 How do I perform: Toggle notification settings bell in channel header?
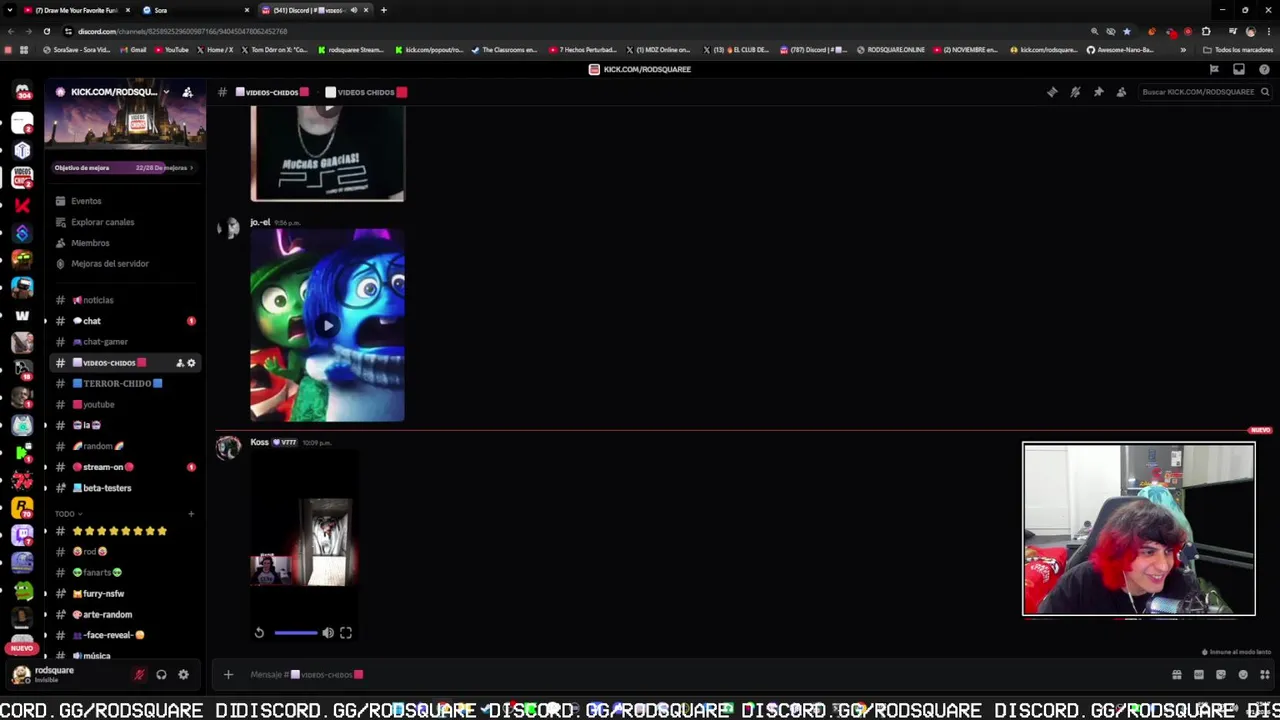pos(1075,92)
